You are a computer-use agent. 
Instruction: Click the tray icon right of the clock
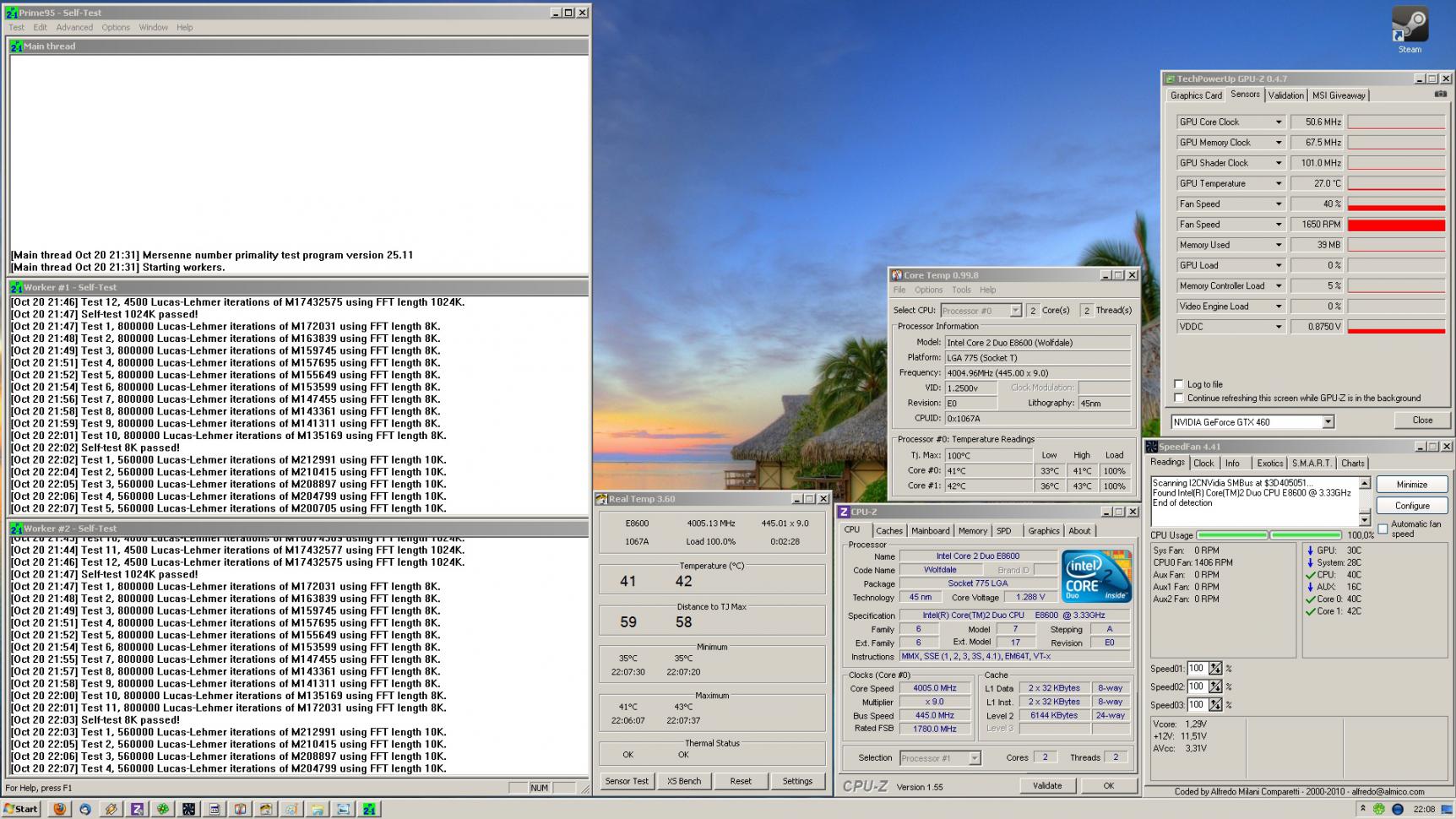pyautogui.click(x=1446, y=809)
